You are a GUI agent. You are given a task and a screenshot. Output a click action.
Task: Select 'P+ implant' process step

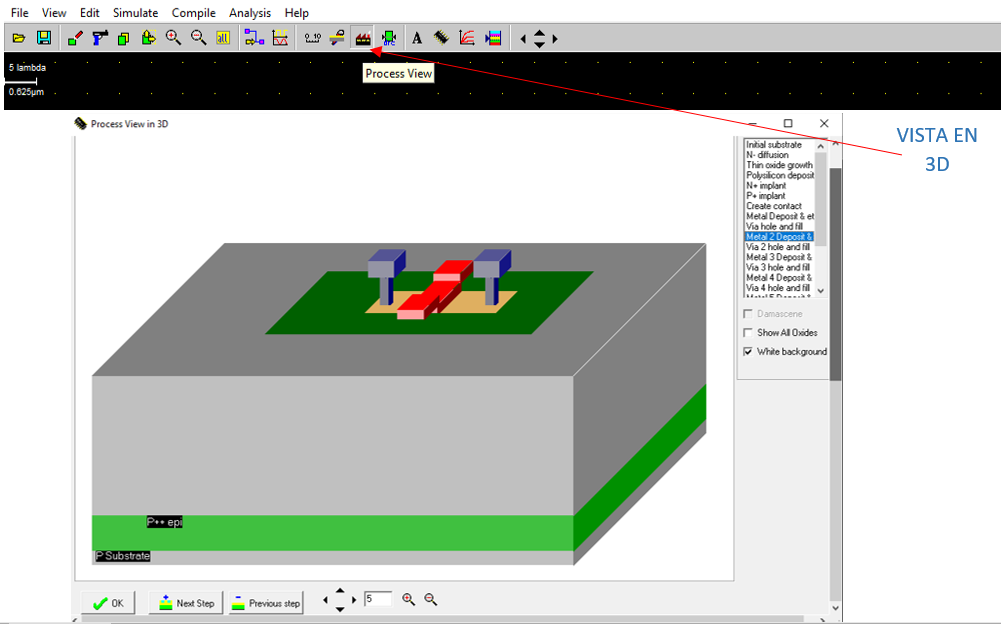[779, 196]
